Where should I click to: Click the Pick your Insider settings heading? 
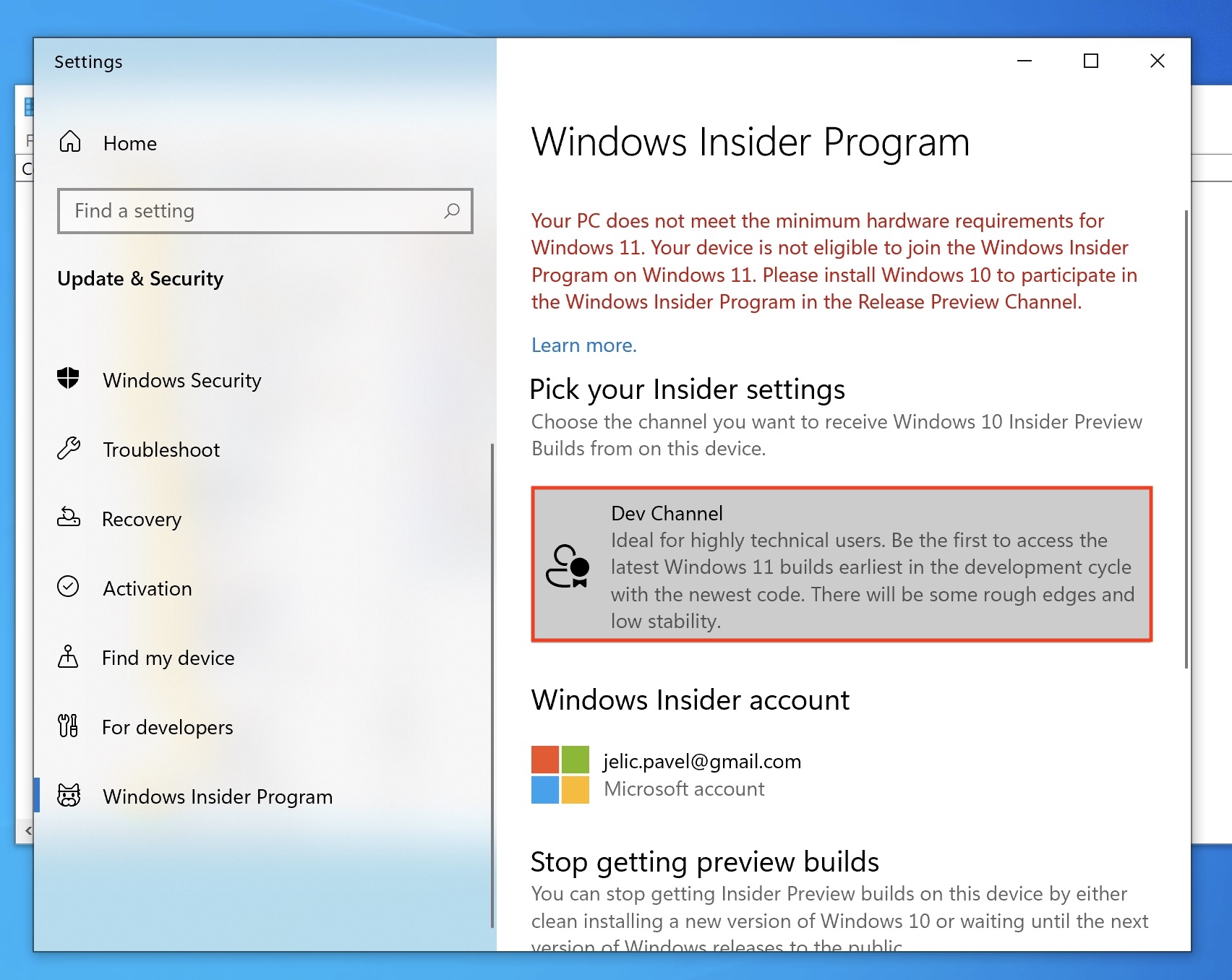coord(687,390)
